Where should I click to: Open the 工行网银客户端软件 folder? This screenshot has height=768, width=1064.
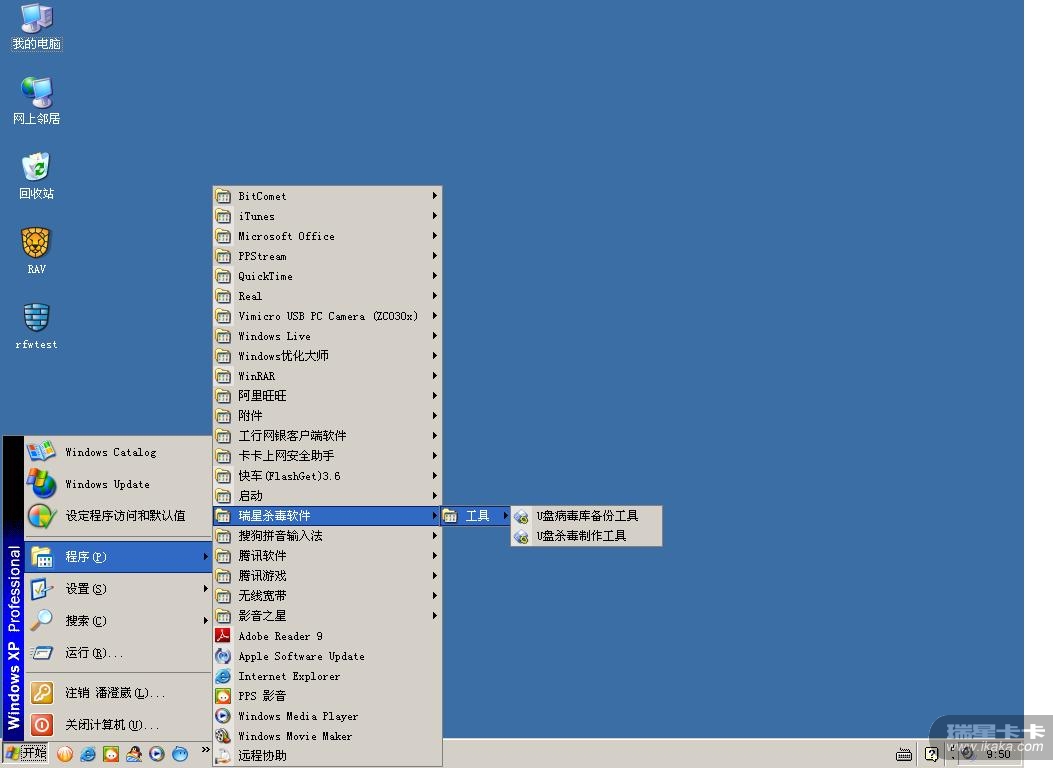point(328,436)
